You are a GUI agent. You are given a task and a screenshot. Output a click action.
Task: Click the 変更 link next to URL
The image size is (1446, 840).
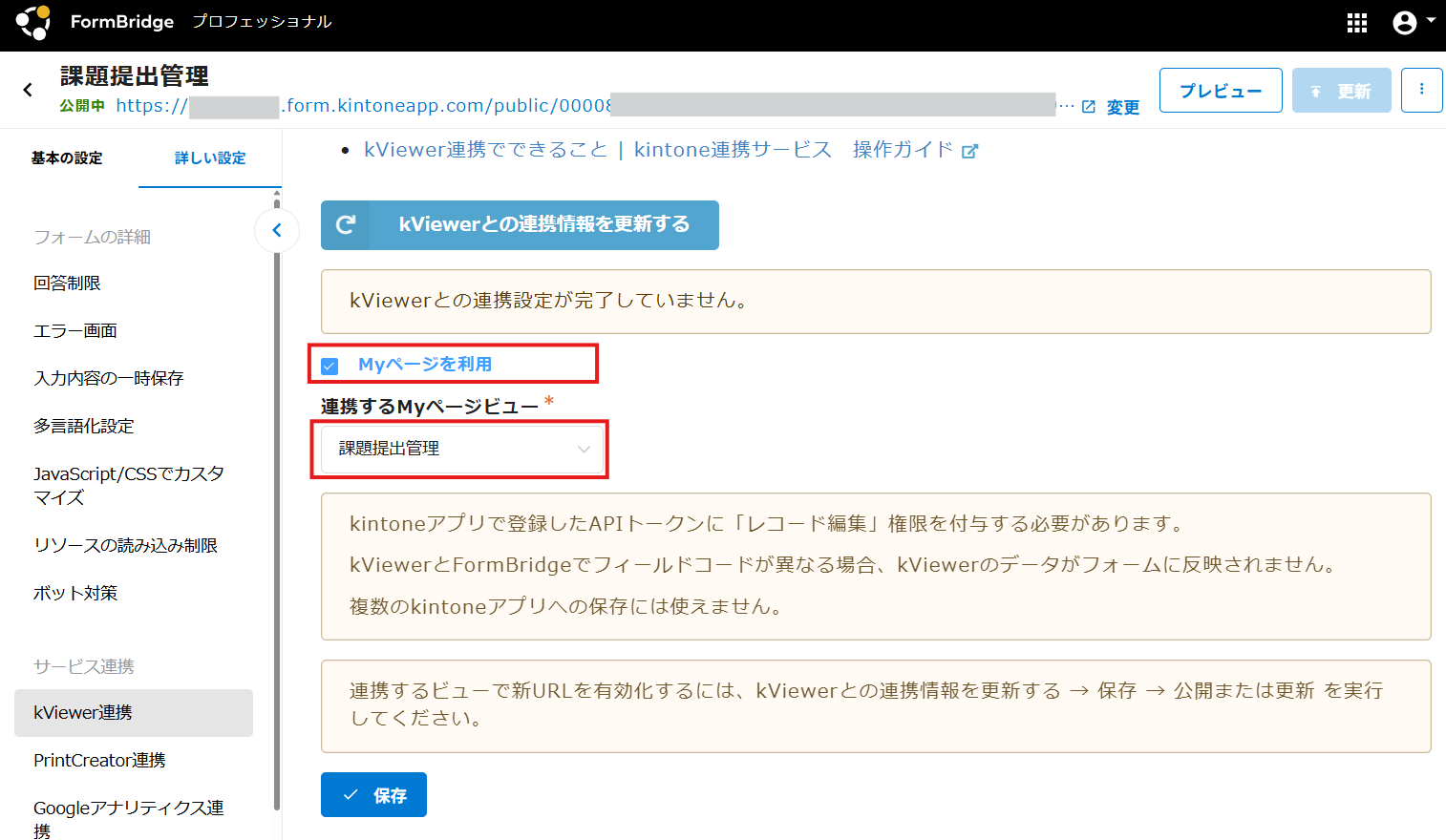point(1122,108)
